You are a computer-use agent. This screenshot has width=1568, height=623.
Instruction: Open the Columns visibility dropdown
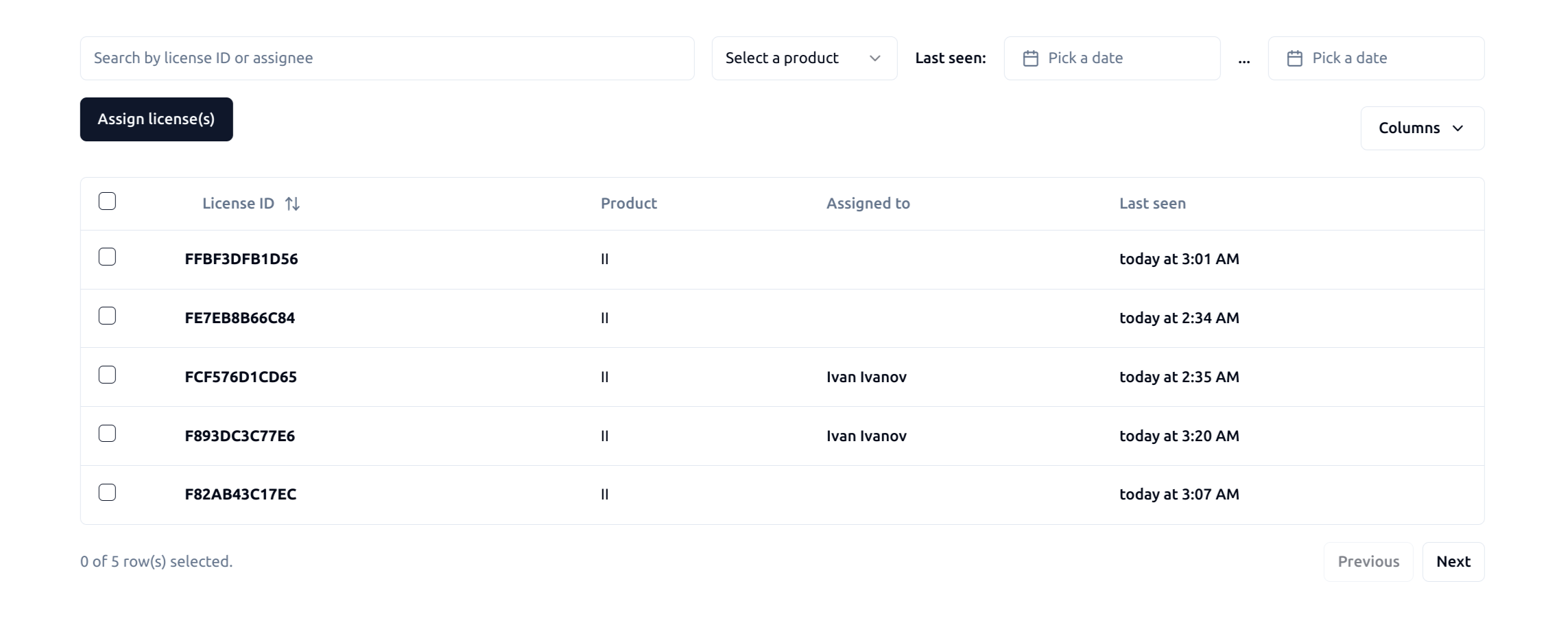click(x=1422, y=128)
